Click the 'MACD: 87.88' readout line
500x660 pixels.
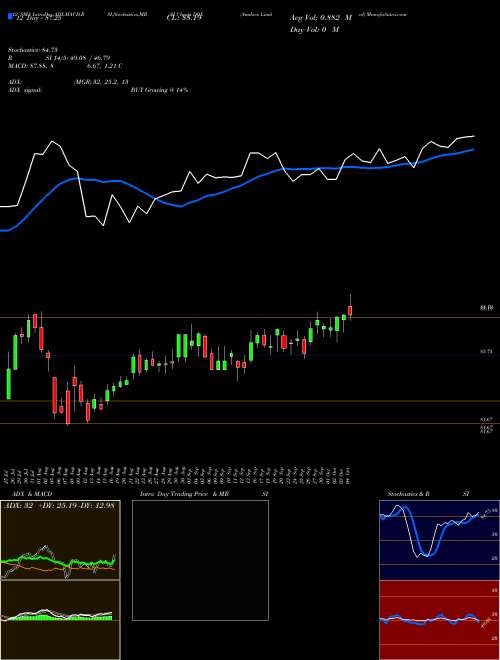click(65, 66)
